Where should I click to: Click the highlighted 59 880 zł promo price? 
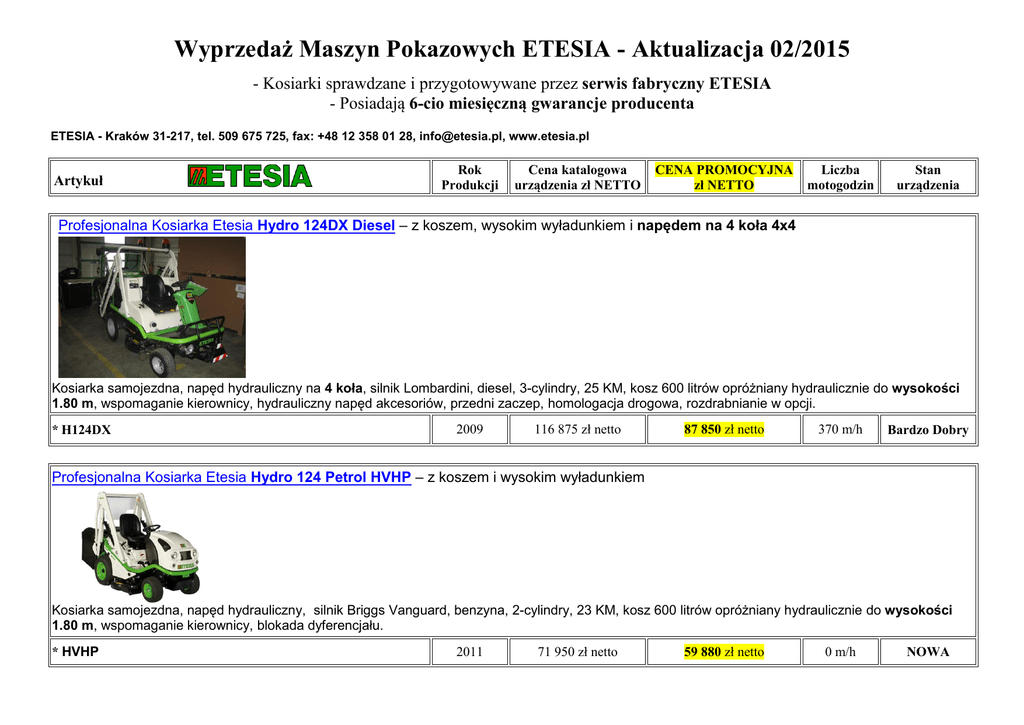[x=723, y=652]
